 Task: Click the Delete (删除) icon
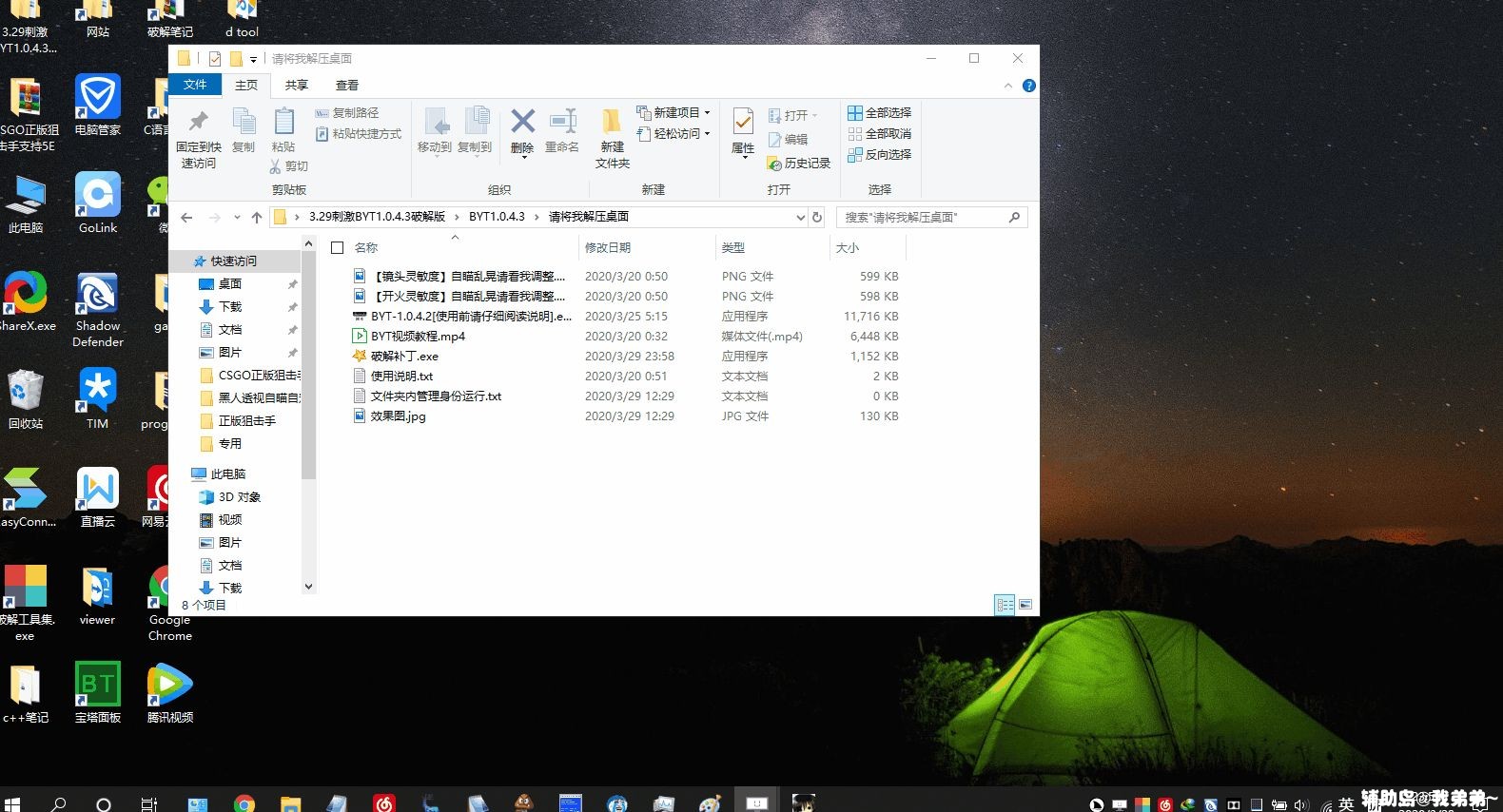[522, 121]
